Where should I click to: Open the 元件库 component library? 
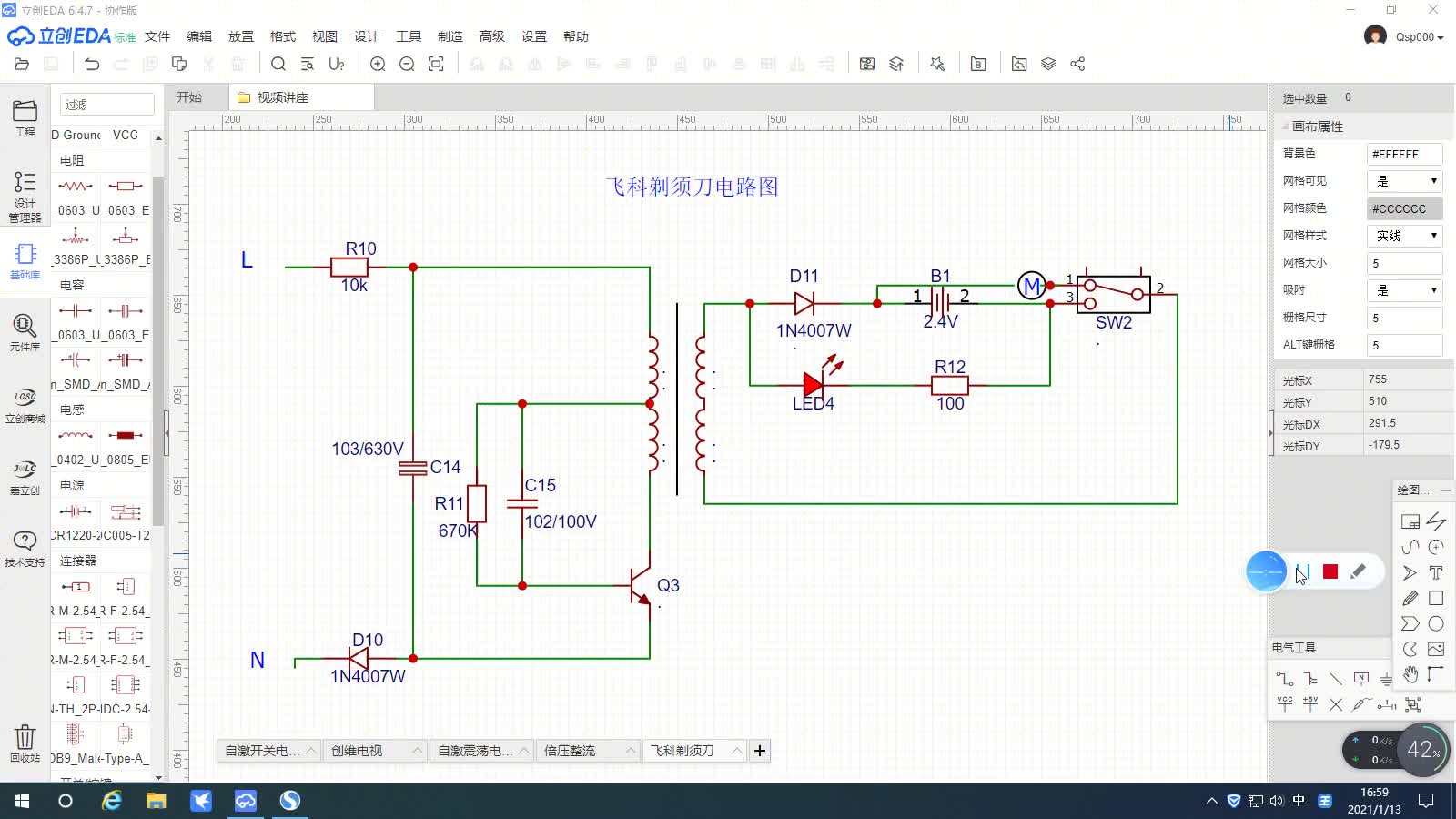25,332
